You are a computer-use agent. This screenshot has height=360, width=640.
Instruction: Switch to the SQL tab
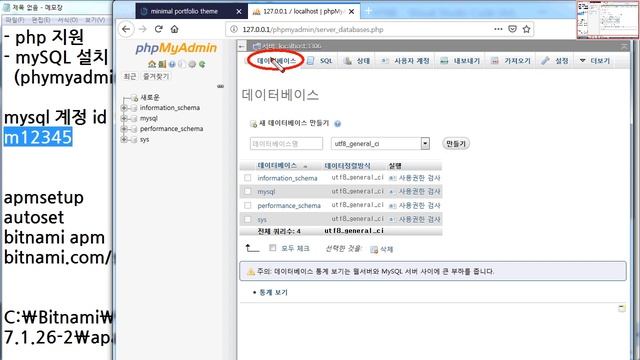(x=321, y=61)
